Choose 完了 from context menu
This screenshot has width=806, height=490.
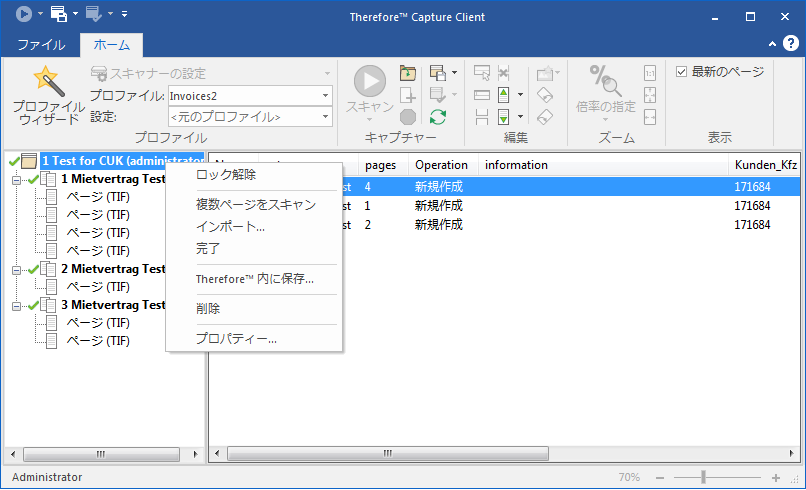pos(254,249)
